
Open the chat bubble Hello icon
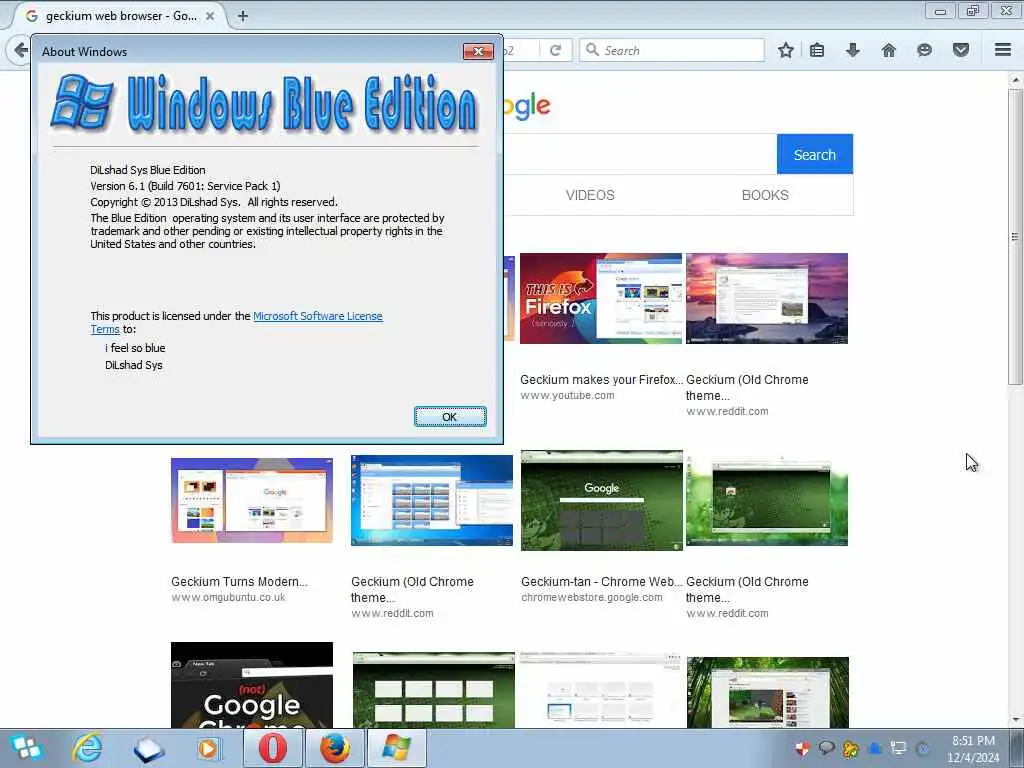[x=924, y=50]
